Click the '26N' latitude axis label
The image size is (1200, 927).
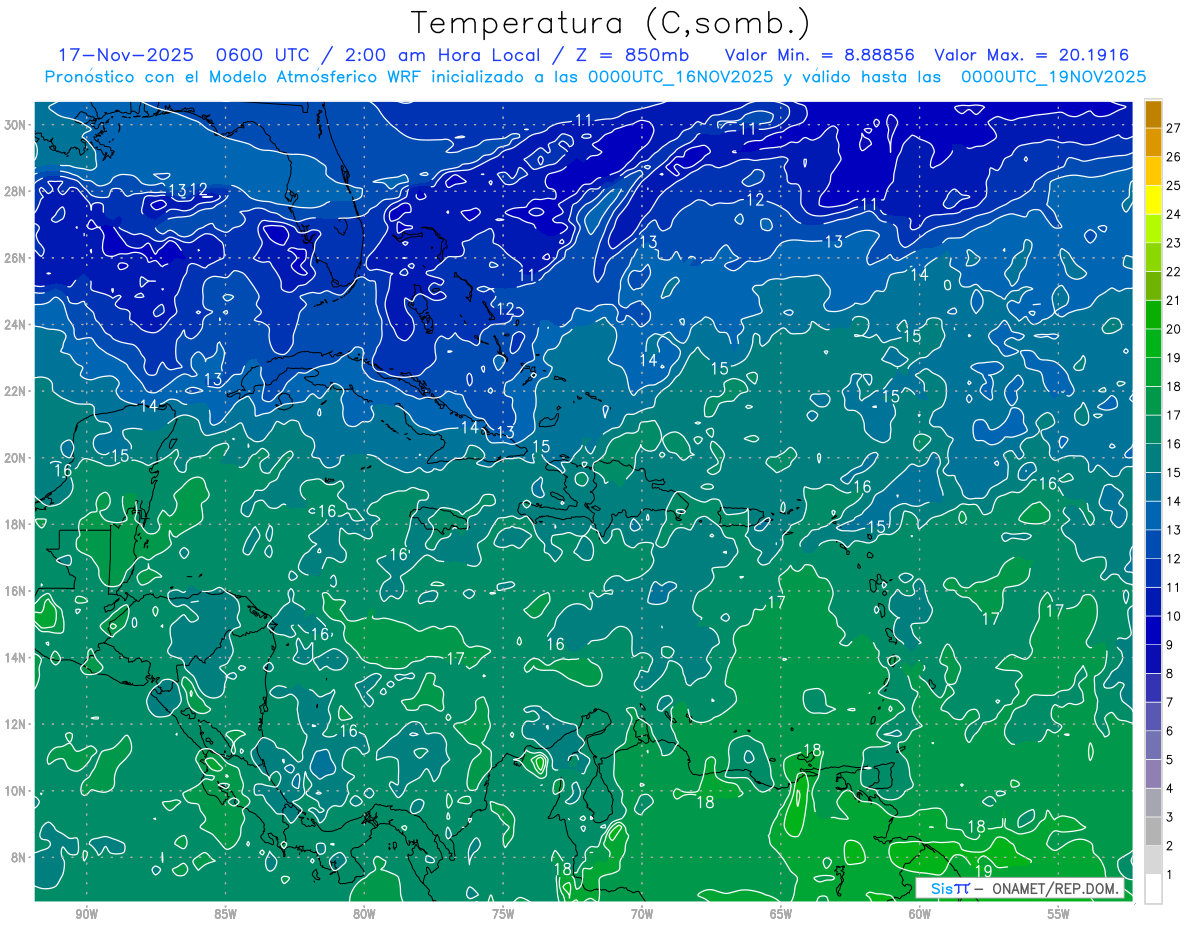pyautogui.click(x=16, y=258)
